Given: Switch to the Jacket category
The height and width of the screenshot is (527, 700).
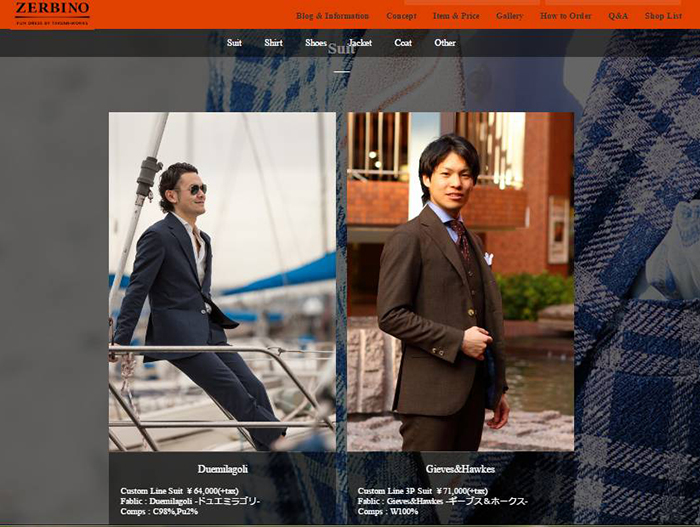Looking at the screenshot, I should tap(360, 43).
